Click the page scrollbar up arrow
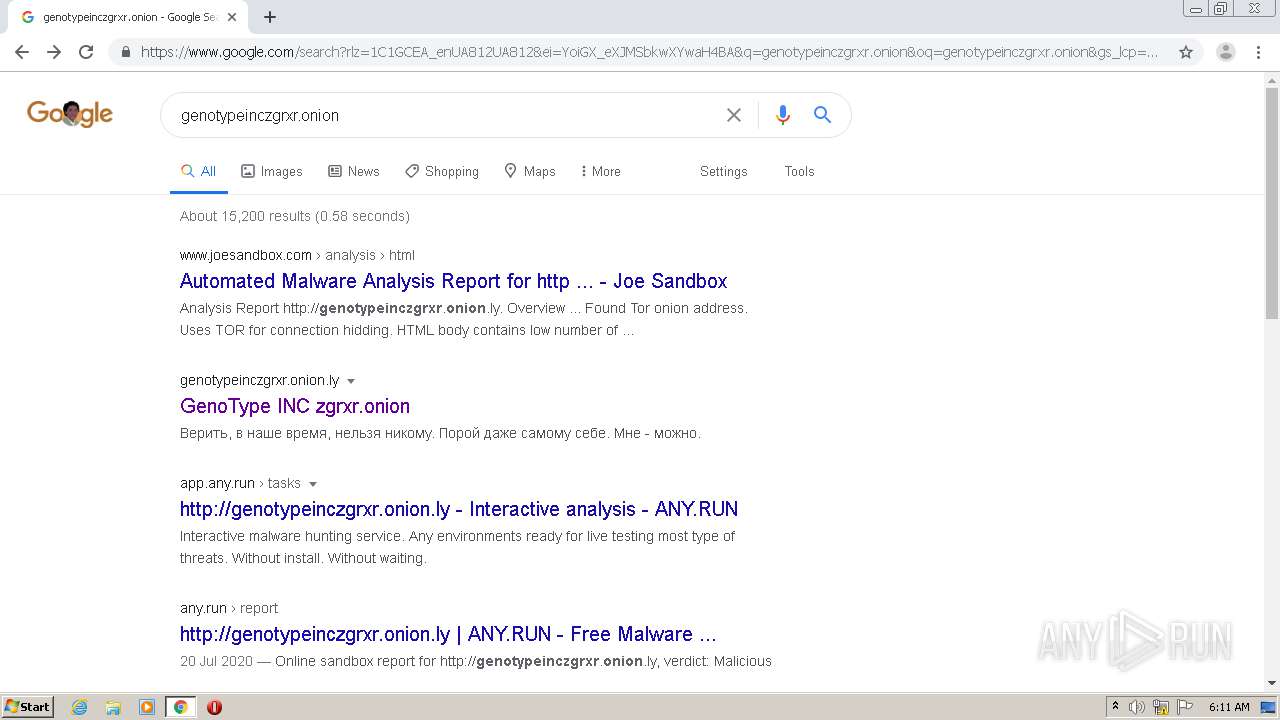 pyautogui.click(x=1272, y=80)
